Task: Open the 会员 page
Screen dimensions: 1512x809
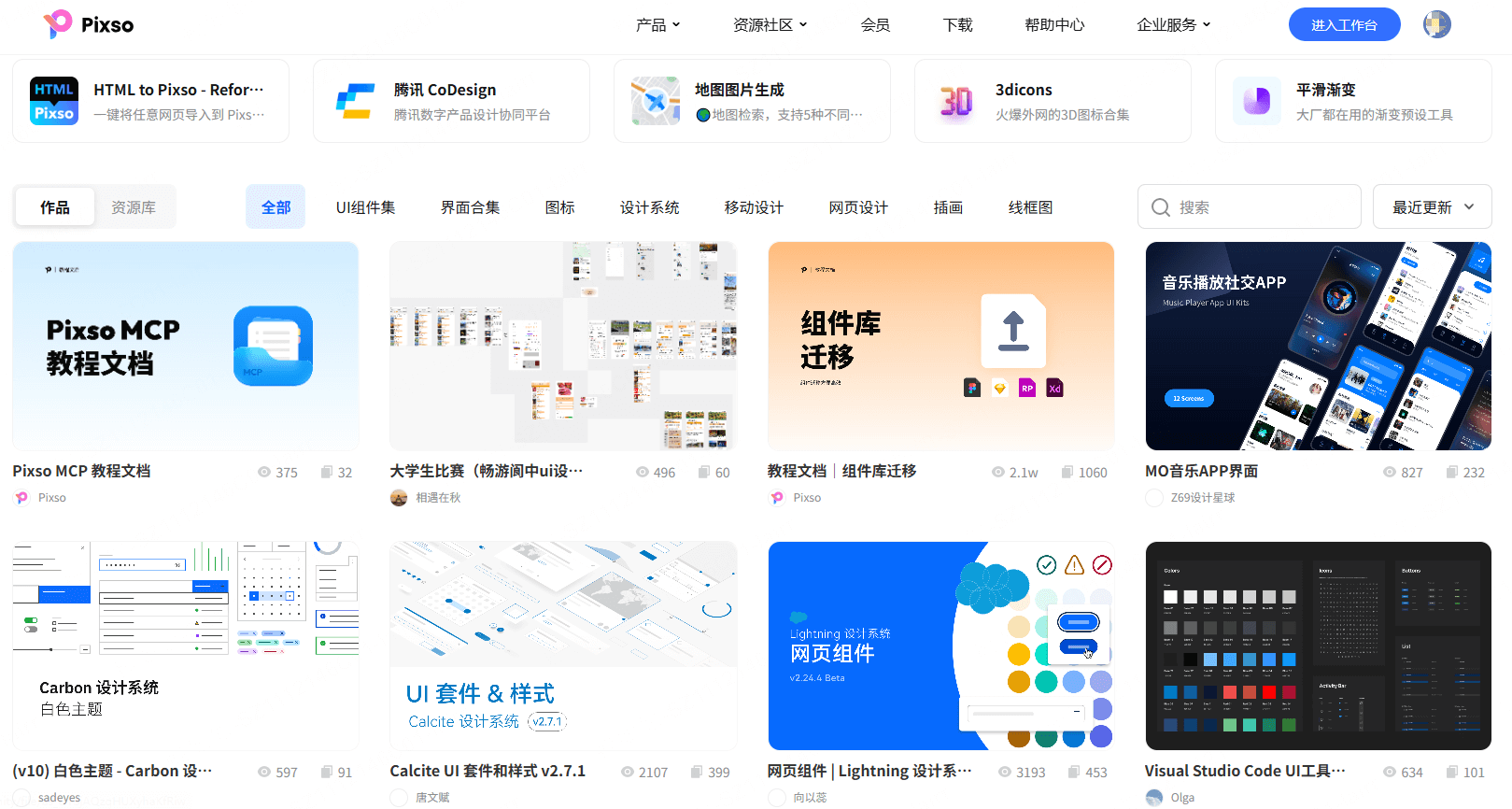Action: tap(875, 25)
